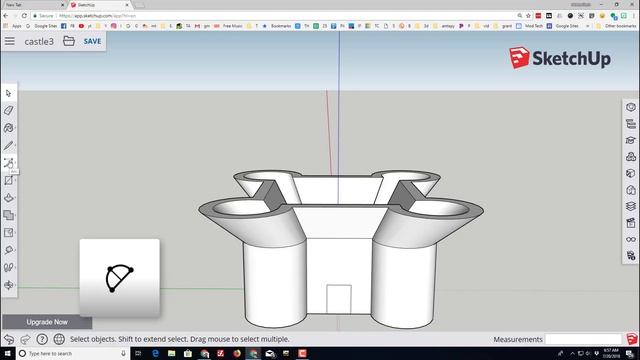Redo the last action
The image size is (640, 360).
25,339
